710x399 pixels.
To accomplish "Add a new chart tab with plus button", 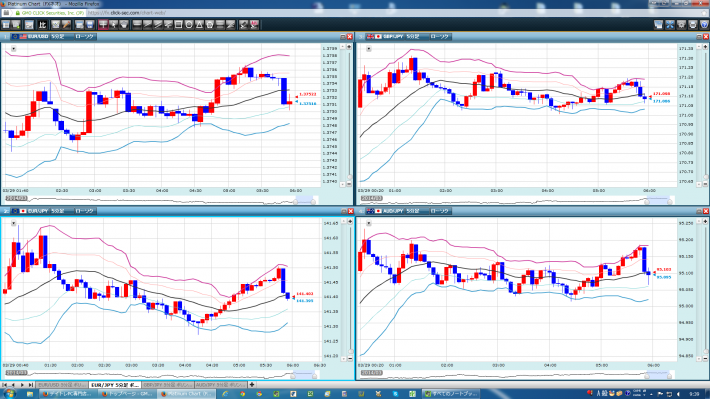I will tap(252, 385).
